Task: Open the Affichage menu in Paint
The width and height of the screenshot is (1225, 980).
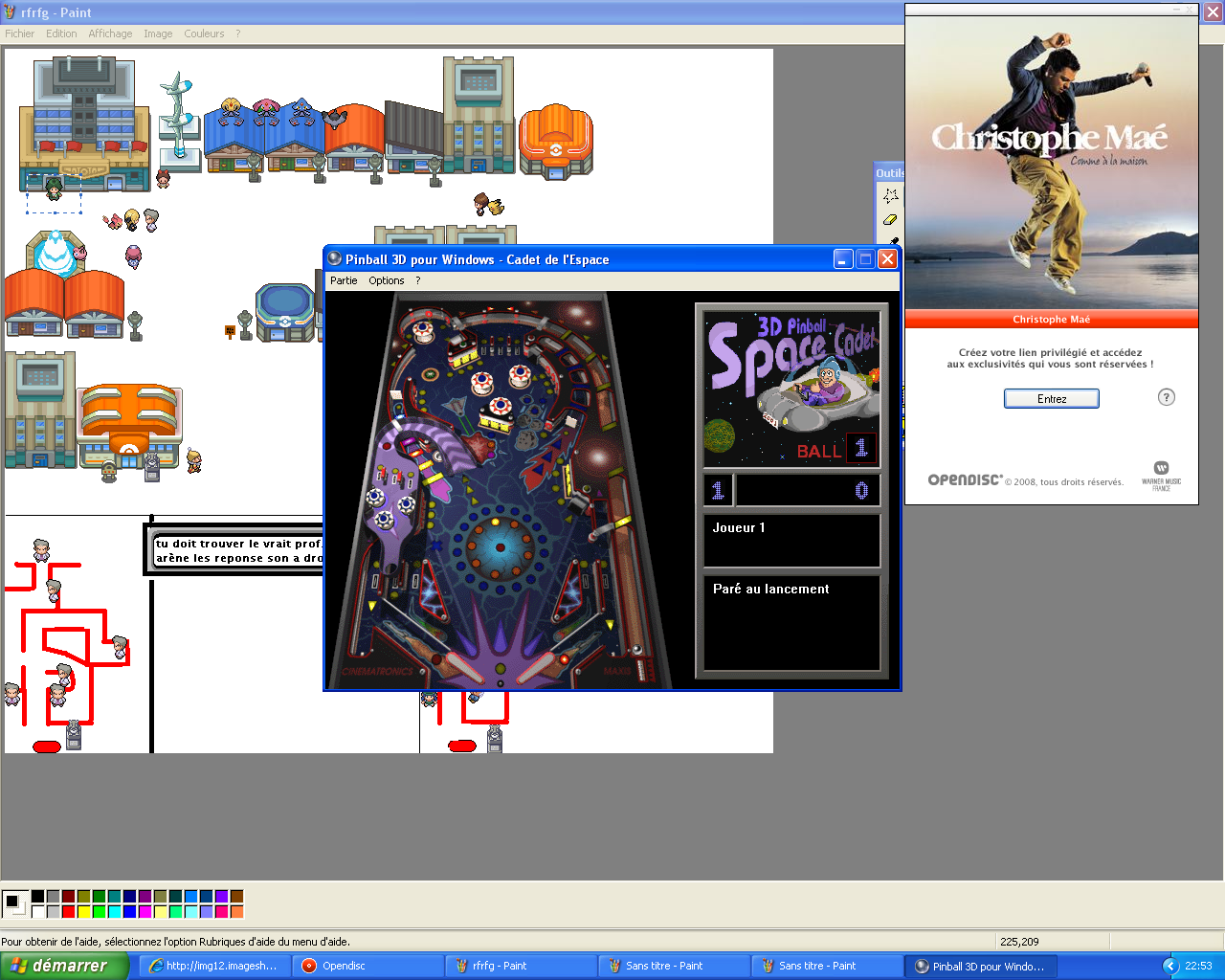Action: coord(110,33)
